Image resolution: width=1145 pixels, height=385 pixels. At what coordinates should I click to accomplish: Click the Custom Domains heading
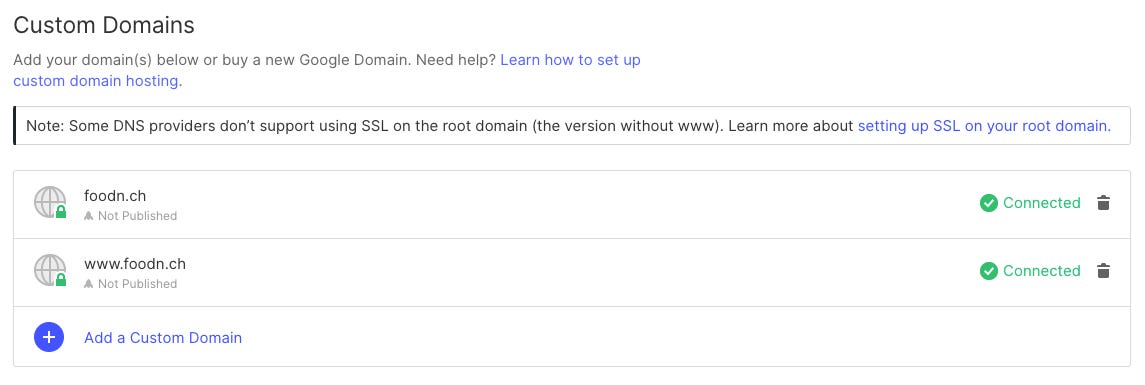tap(104, 26)
